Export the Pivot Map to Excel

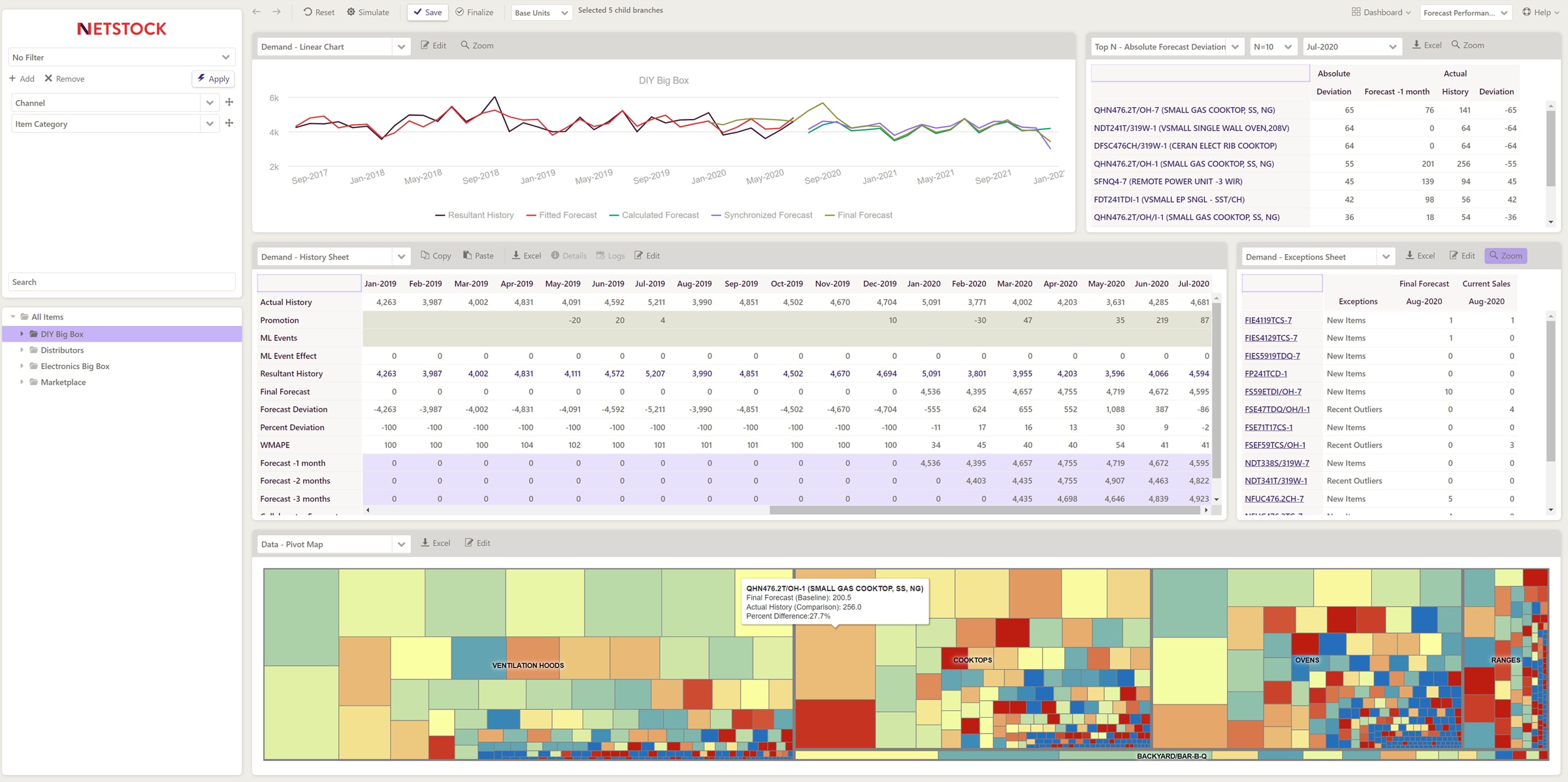435,543
